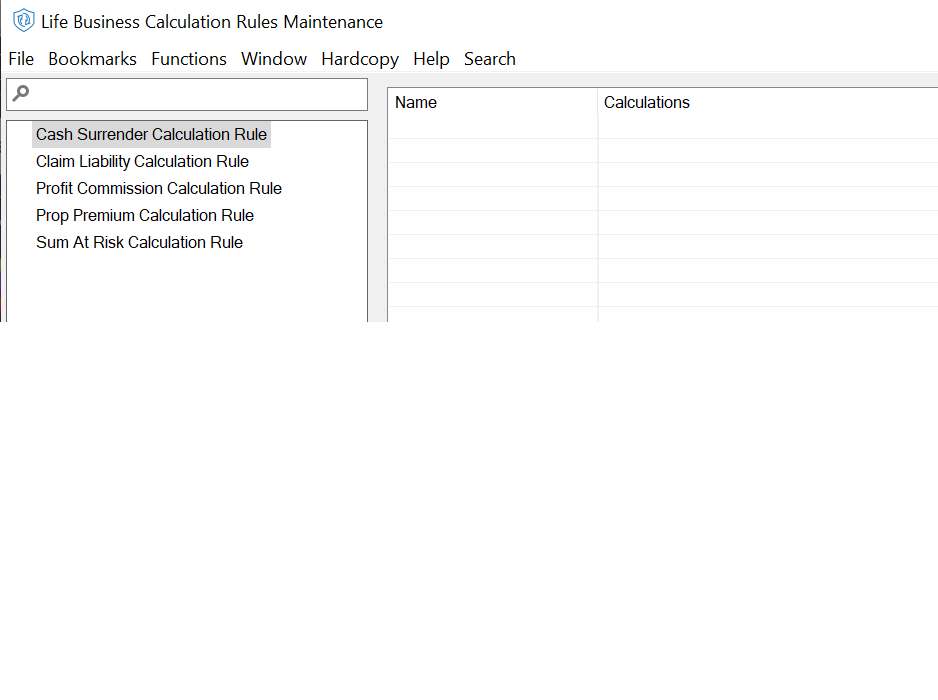Select Cash Surrender Calculation Rule
This screenshot has width=938, height=700.
pos(151,134)
